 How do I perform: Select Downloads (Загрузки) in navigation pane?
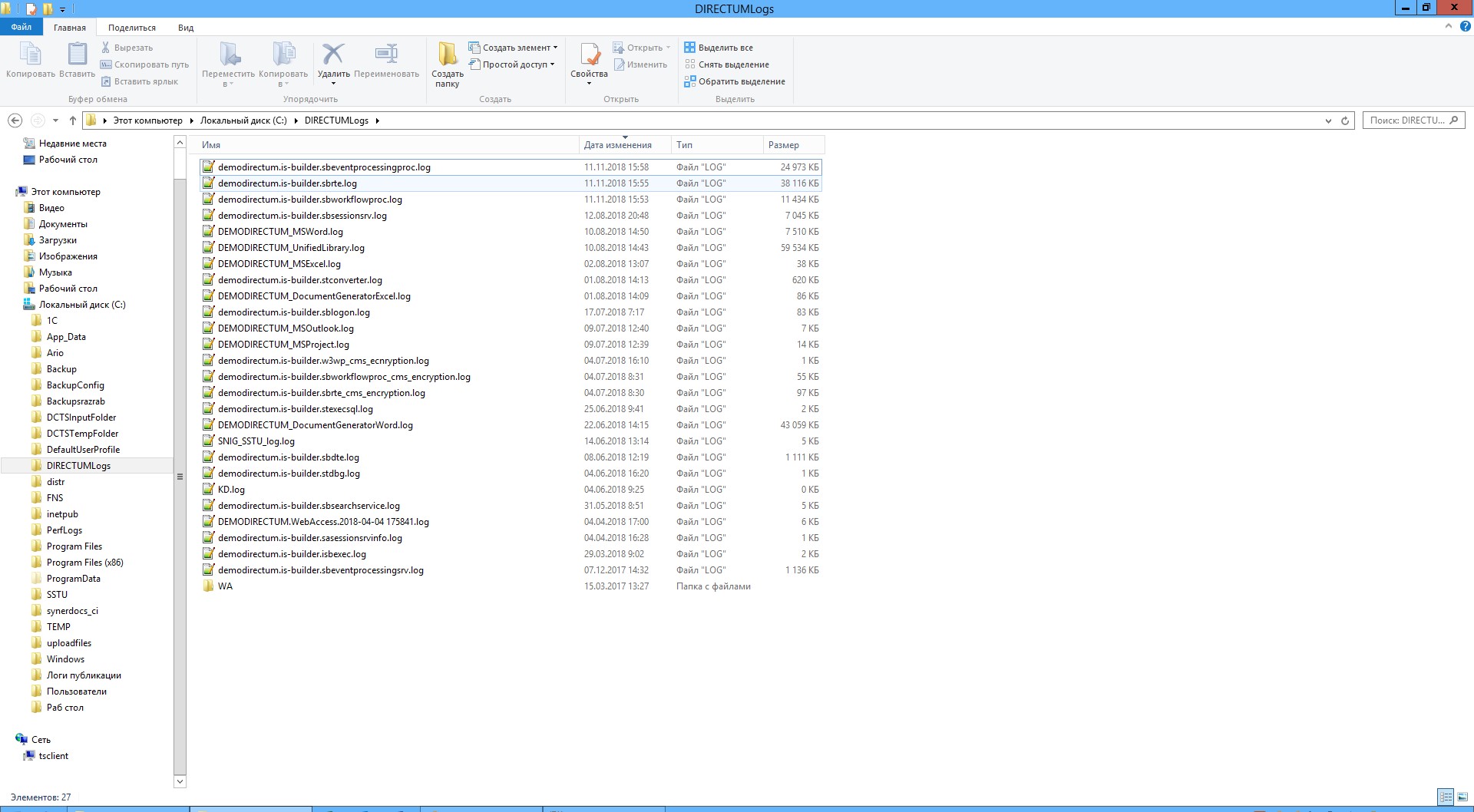58,240
